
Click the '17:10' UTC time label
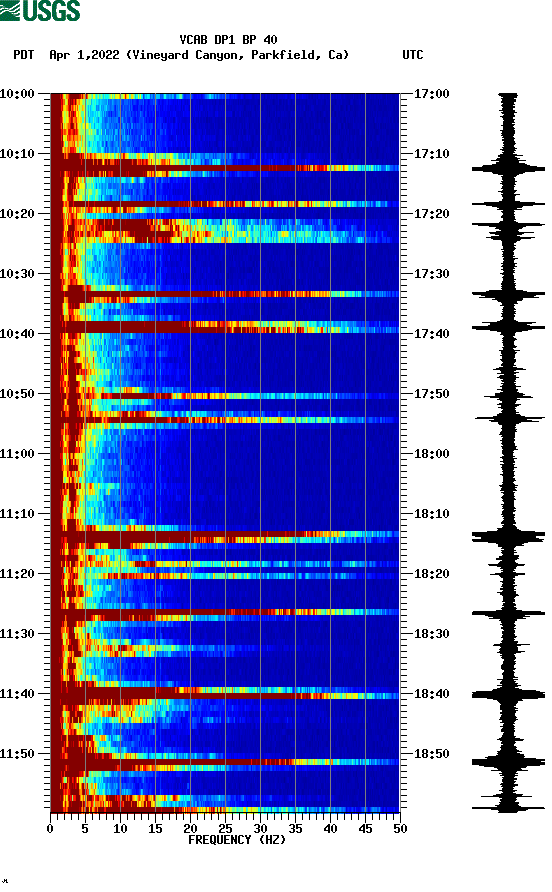[x=431, y=154]
